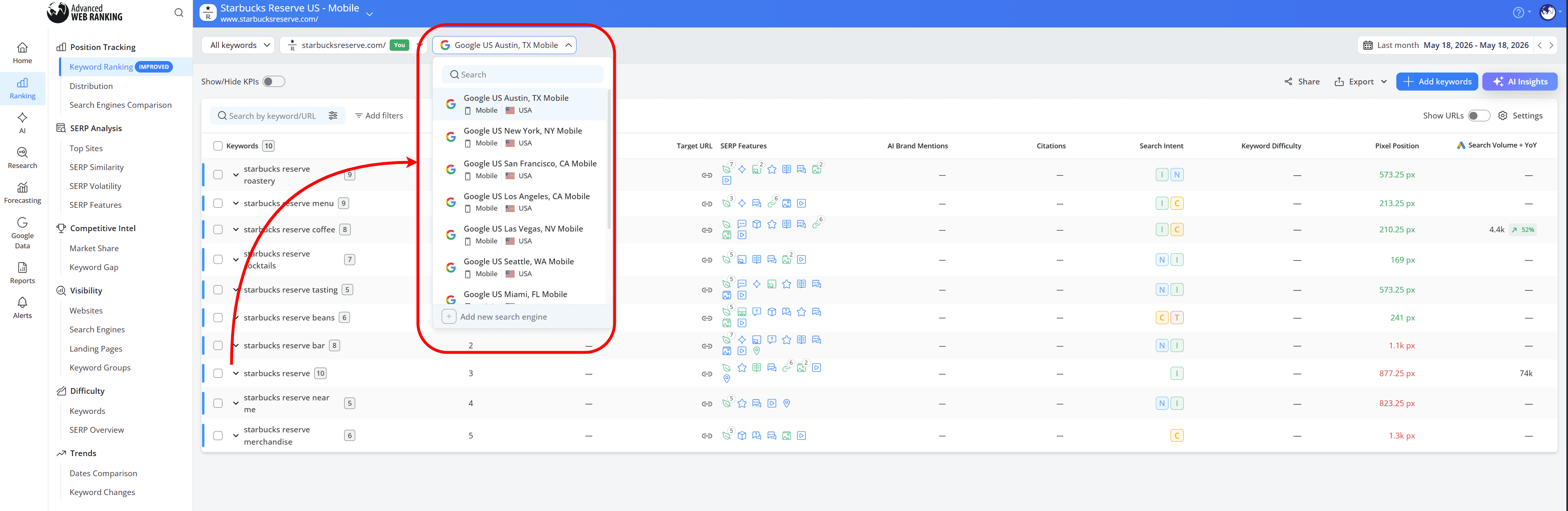
Task: Check the starbucks reserve tasting row checkbox
Action: [218, 290]
